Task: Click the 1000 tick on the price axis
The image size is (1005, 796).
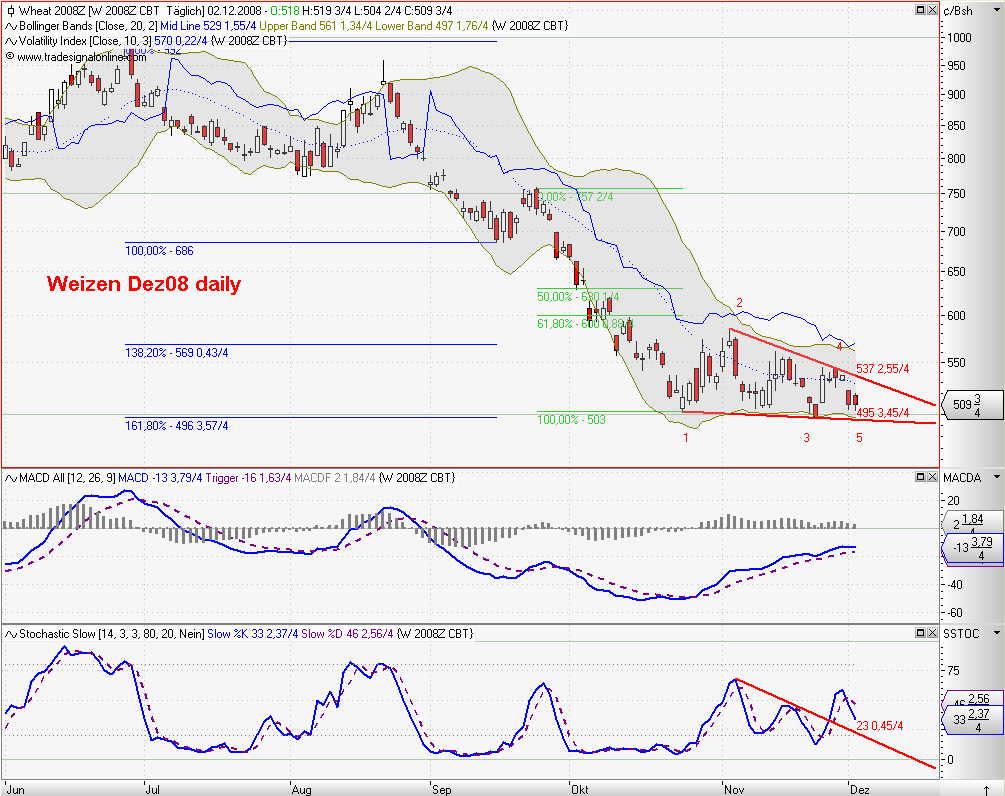Action: coord(959,38)
